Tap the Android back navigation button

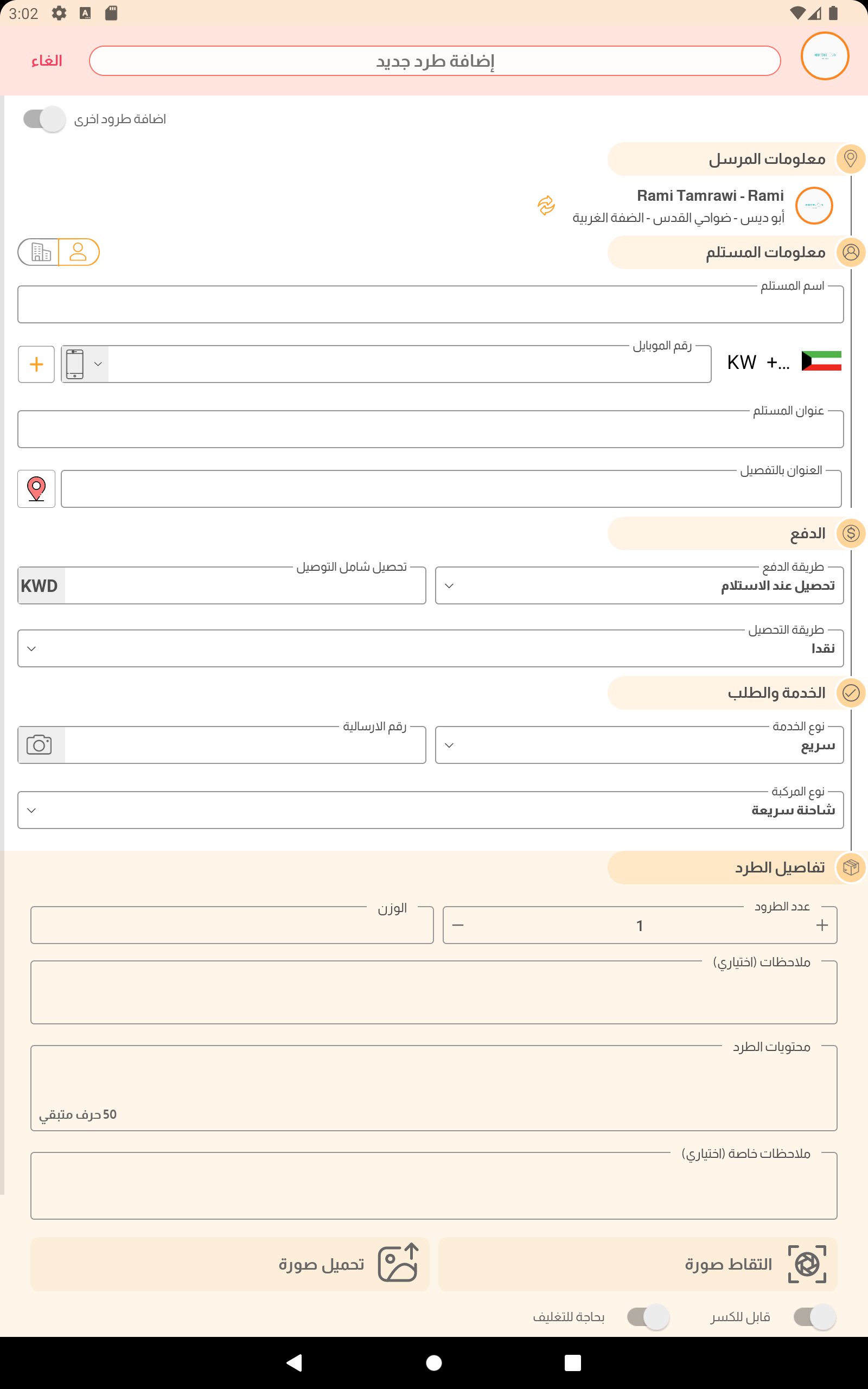(x=295, y=1362)
